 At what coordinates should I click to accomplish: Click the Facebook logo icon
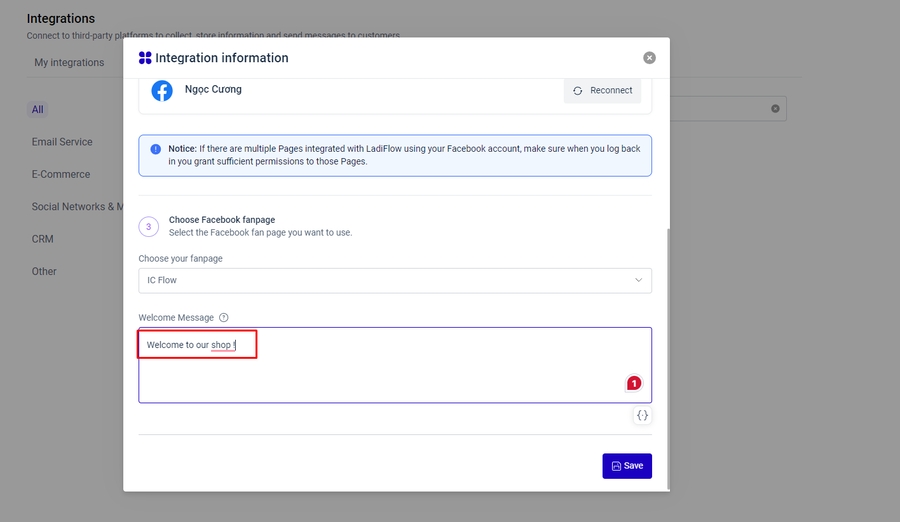[x=162, y=91]
